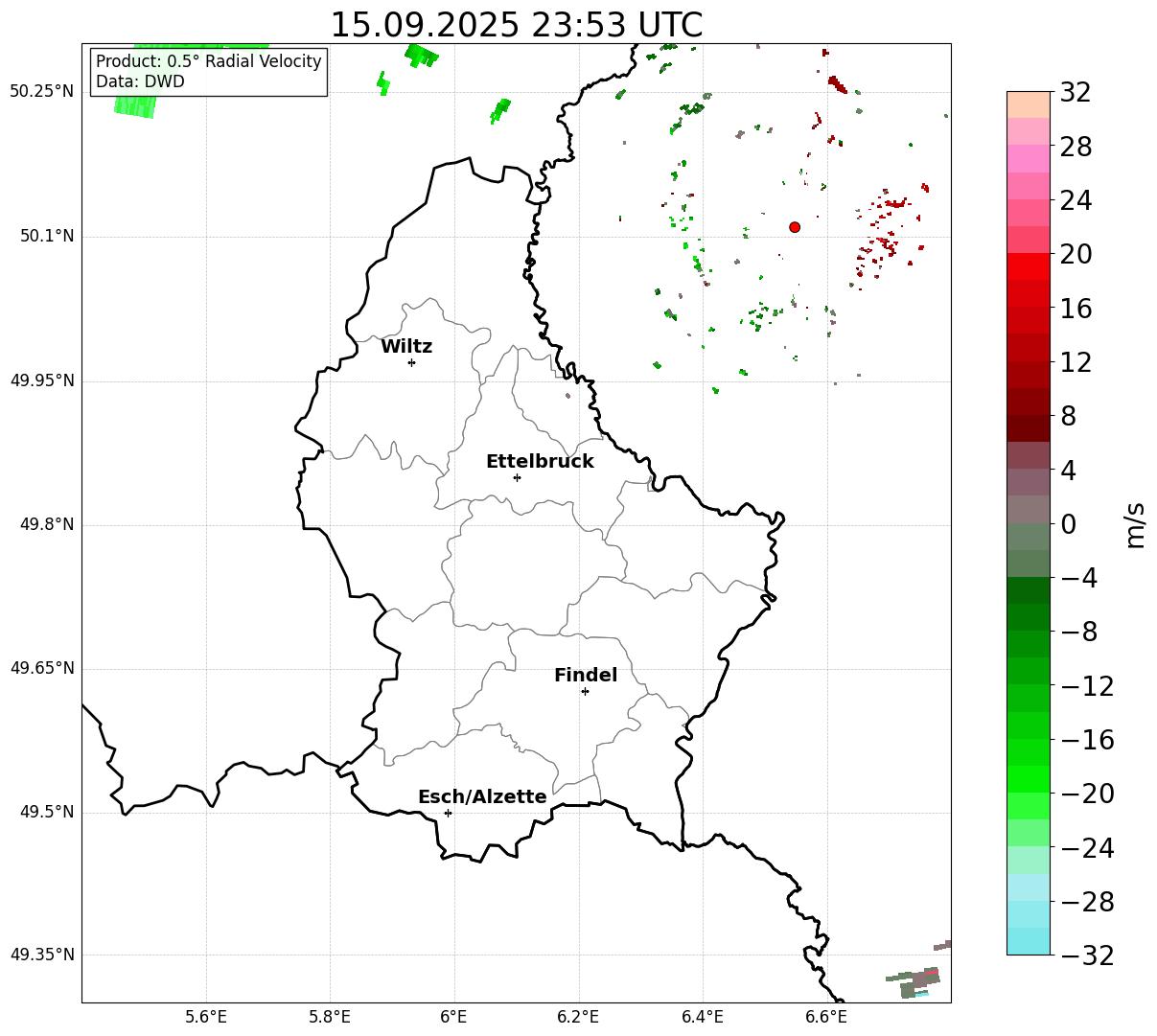Click the peach swatch topping the colorbar
The width and height of the screenshot is (1157, 1036).
[1029, 104]
